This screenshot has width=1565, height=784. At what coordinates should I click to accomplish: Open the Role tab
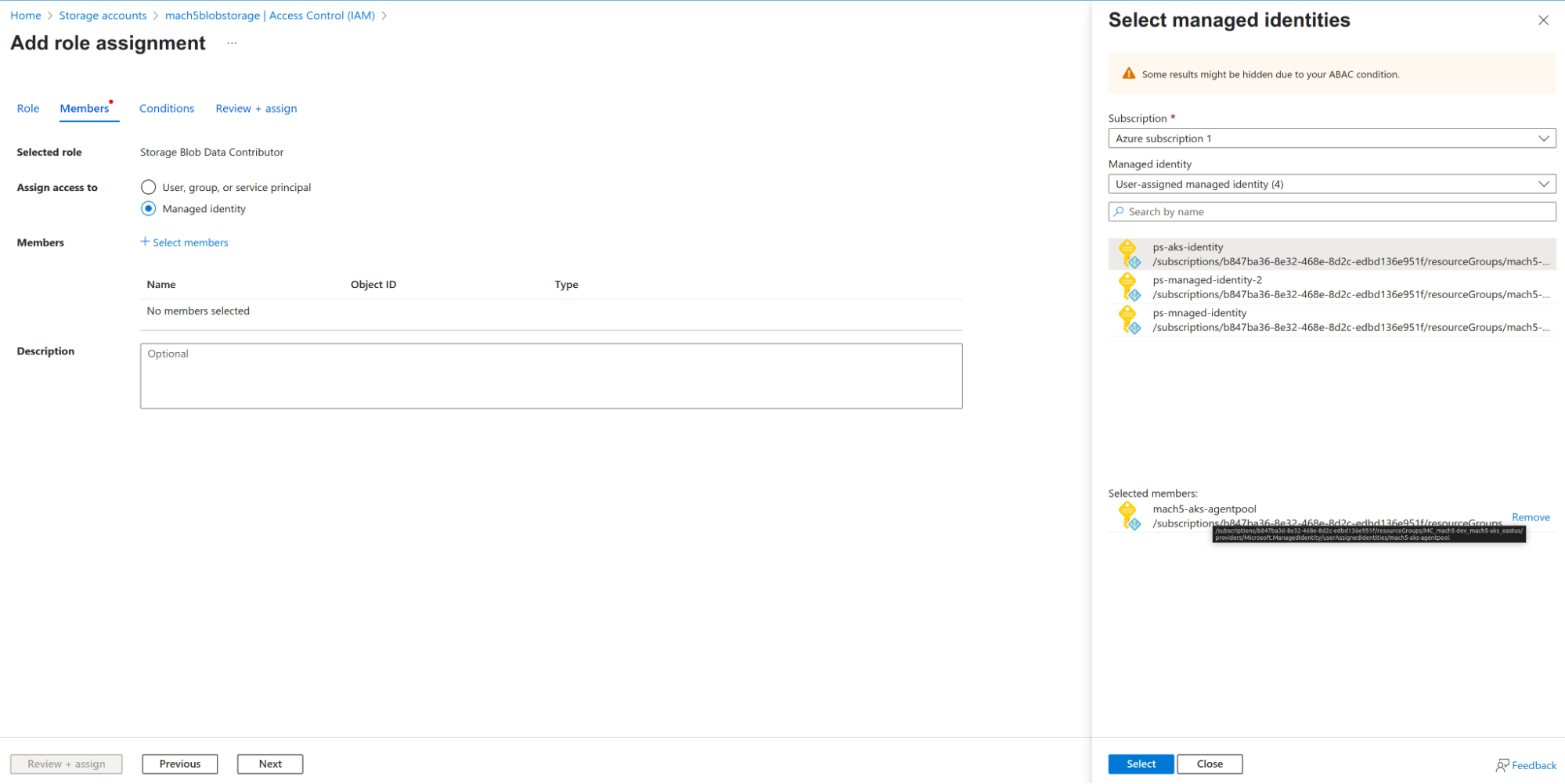27,108
